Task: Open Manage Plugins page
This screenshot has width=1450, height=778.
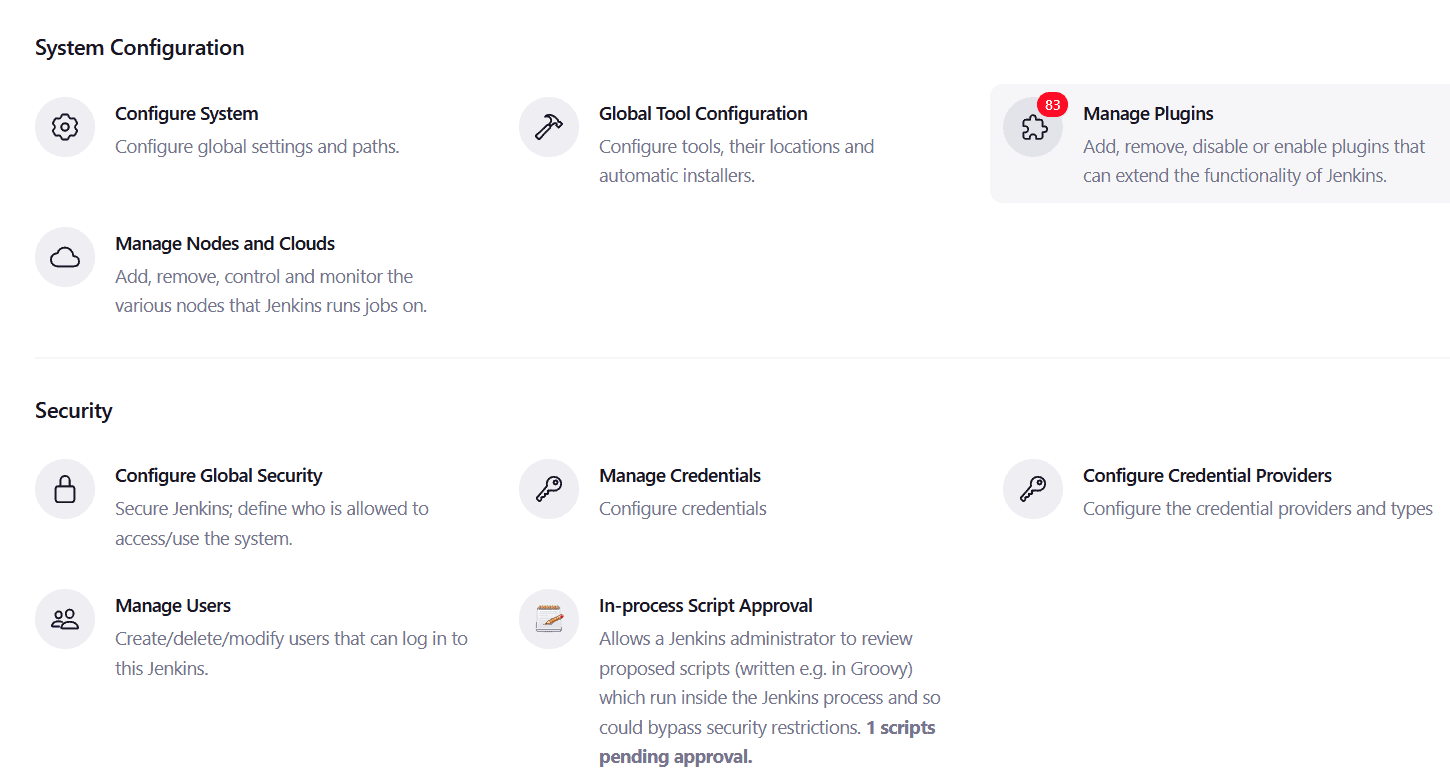Action: [x=1148, y=113]
